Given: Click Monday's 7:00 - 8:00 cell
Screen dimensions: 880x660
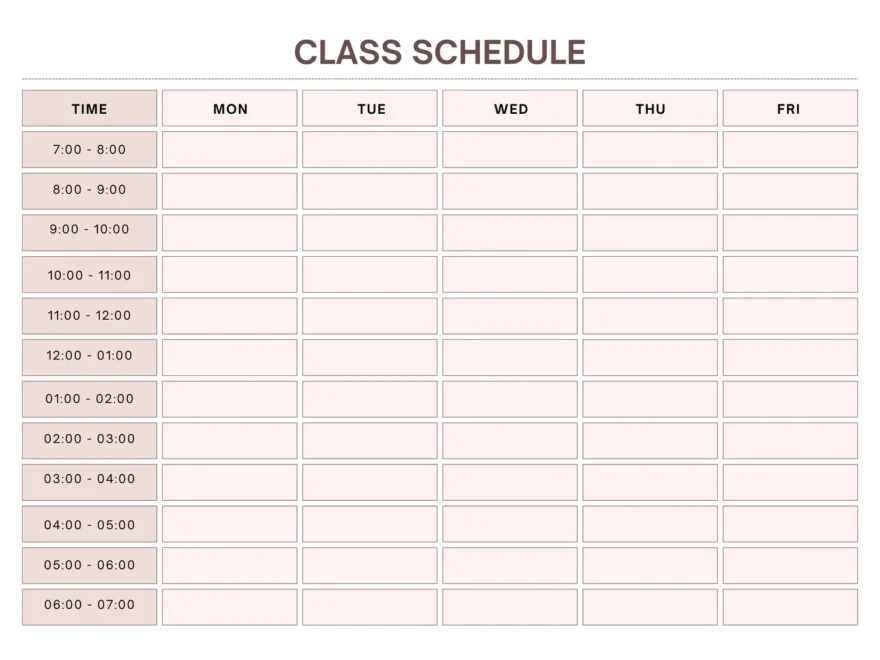Looking at the screenshot, I should pyautogui.click(x=230, y=150).
